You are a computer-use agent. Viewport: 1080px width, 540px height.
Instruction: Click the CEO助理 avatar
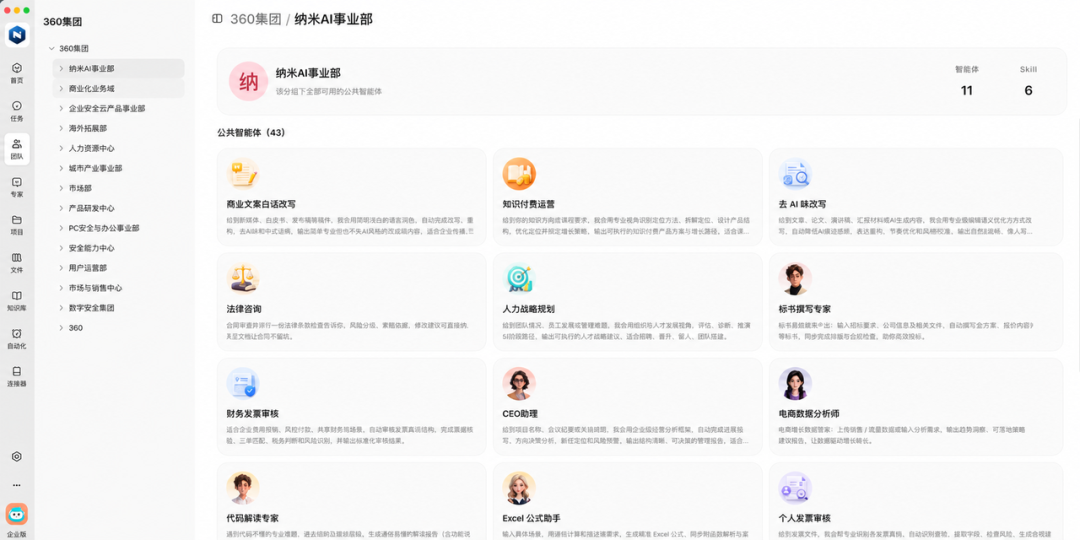pos(519,384)
